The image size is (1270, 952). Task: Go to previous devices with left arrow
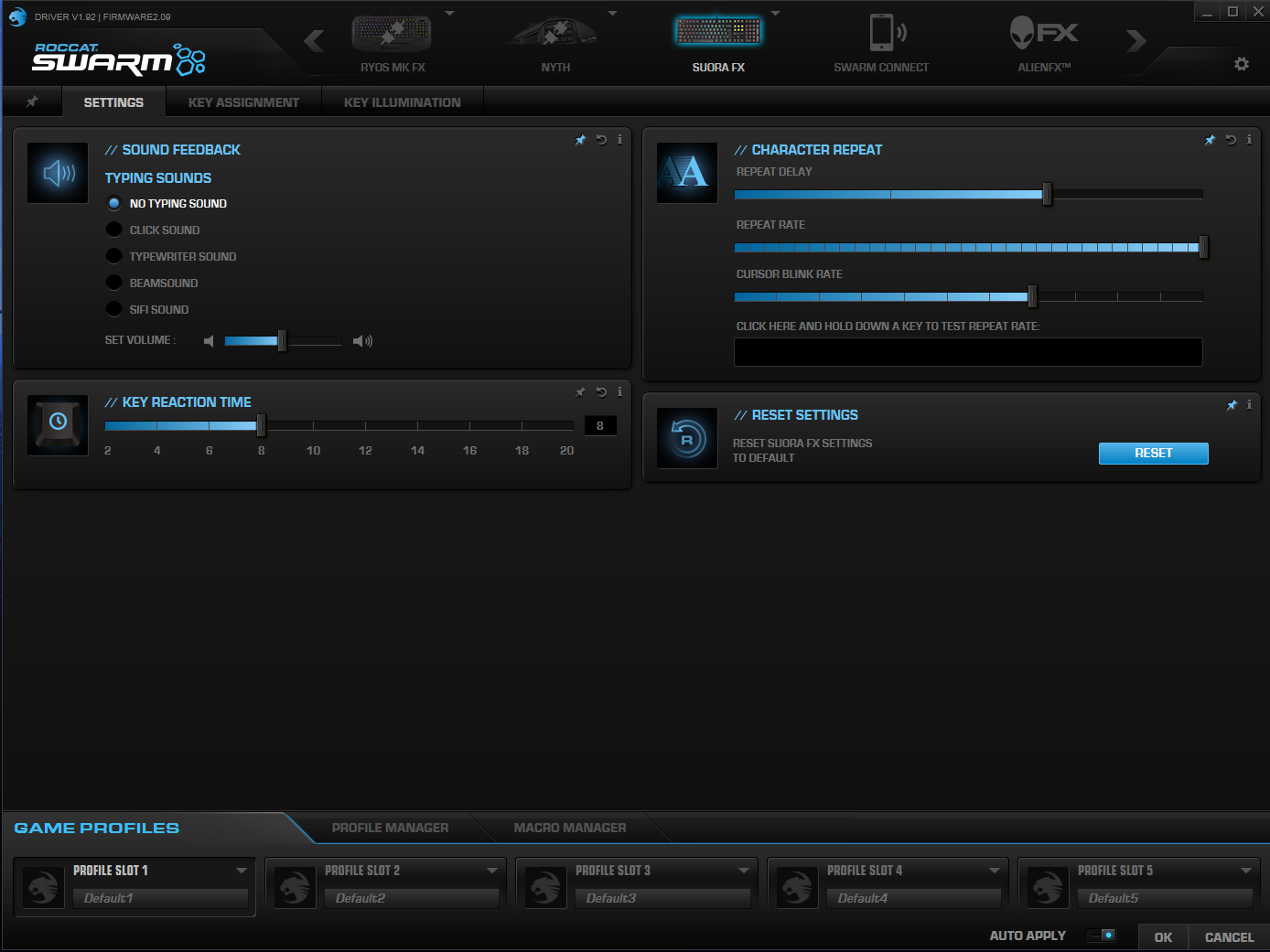tap(314, 40)
